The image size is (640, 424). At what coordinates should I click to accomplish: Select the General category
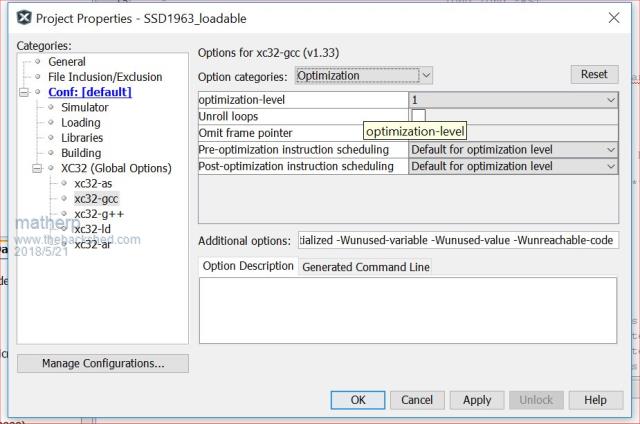[x=67, y=62]
